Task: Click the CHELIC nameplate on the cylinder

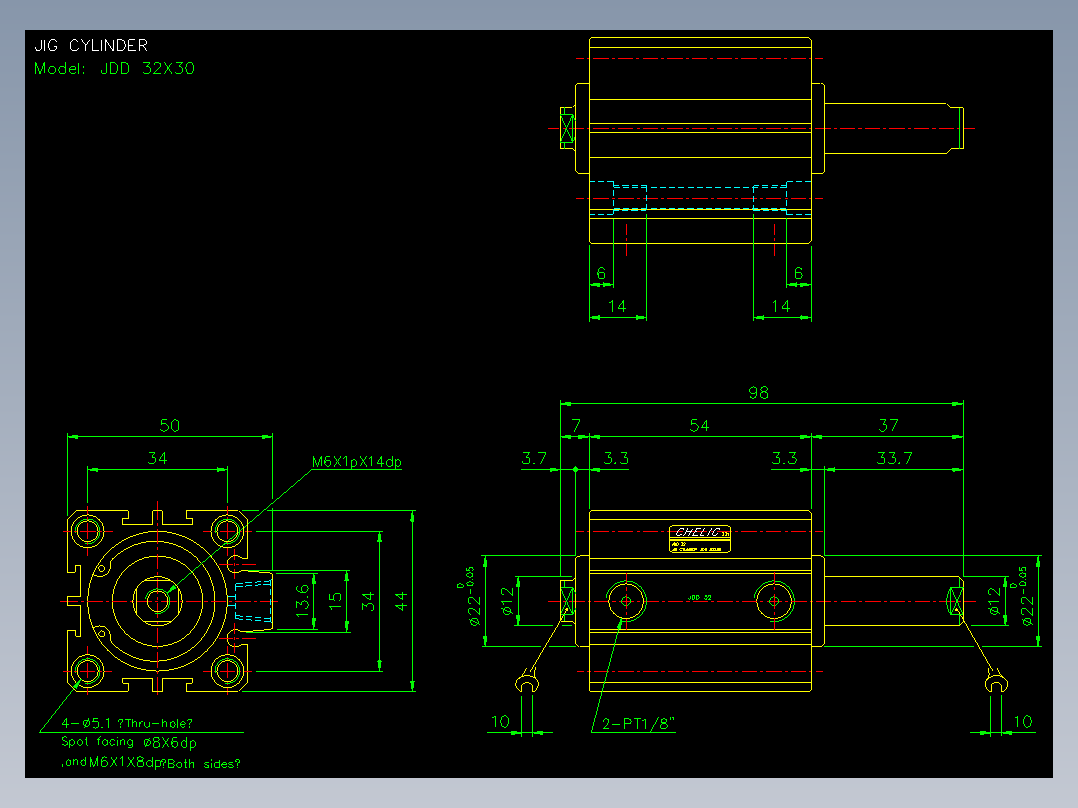Action: tap(700, 538)
